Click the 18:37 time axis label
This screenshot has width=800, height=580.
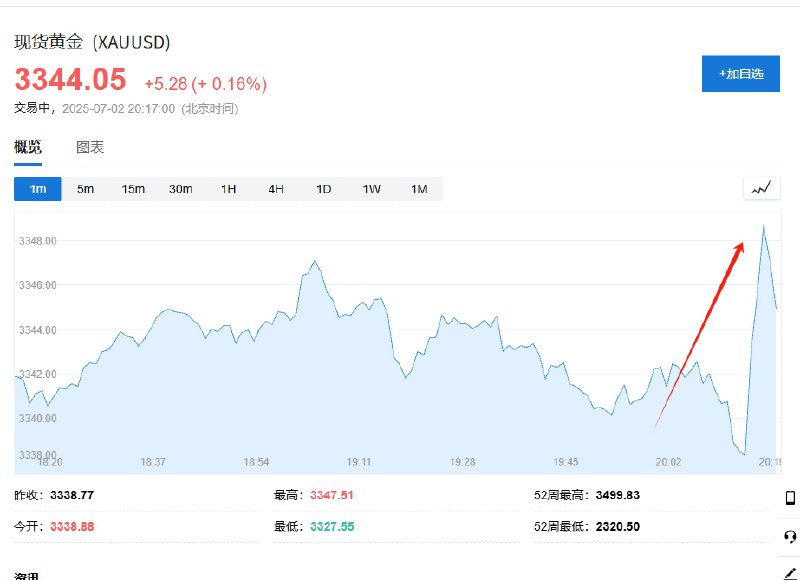(153, 462)
